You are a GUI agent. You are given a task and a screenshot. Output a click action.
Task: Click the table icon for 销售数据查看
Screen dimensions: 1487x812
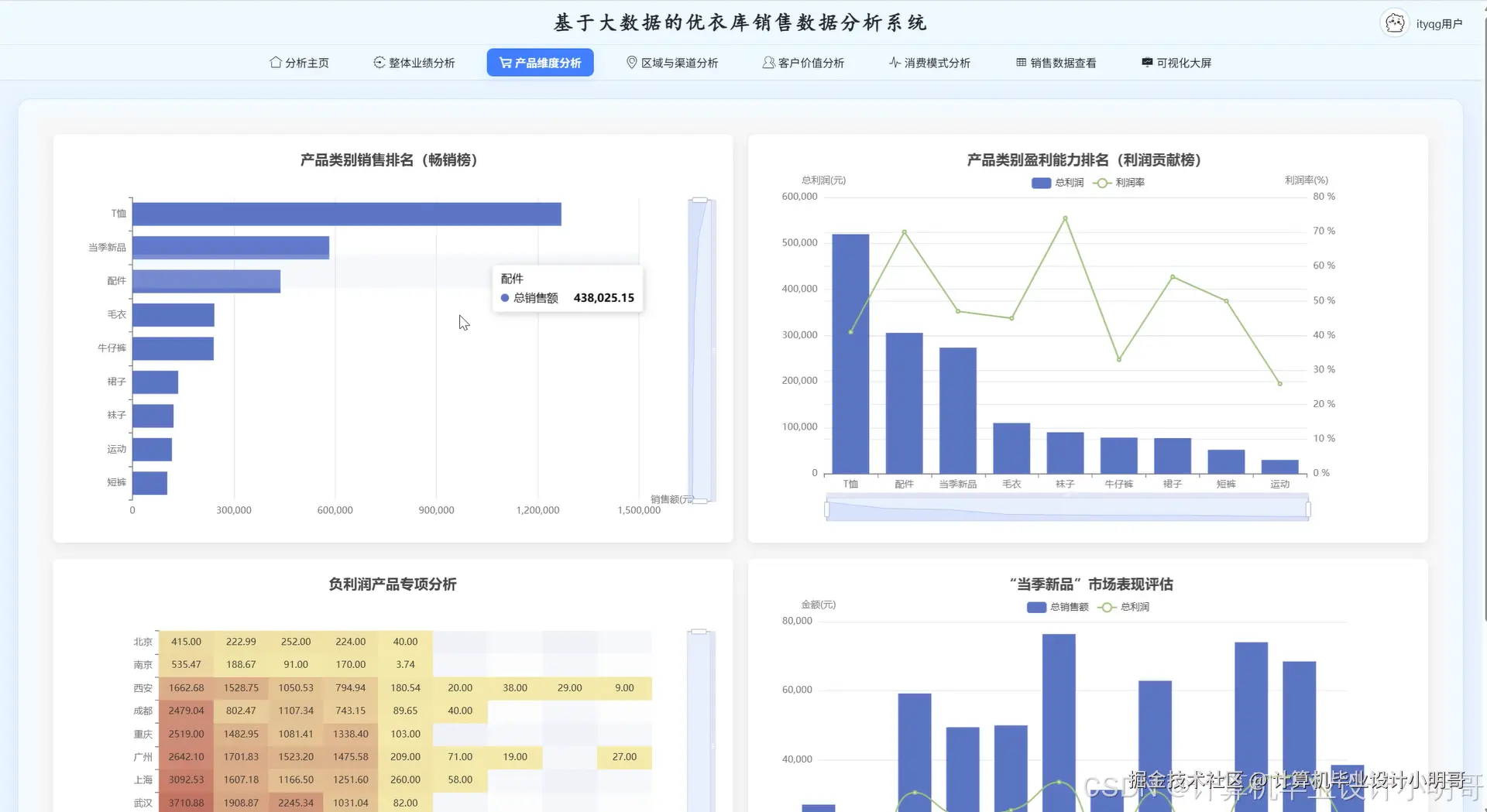point(1021,63)
